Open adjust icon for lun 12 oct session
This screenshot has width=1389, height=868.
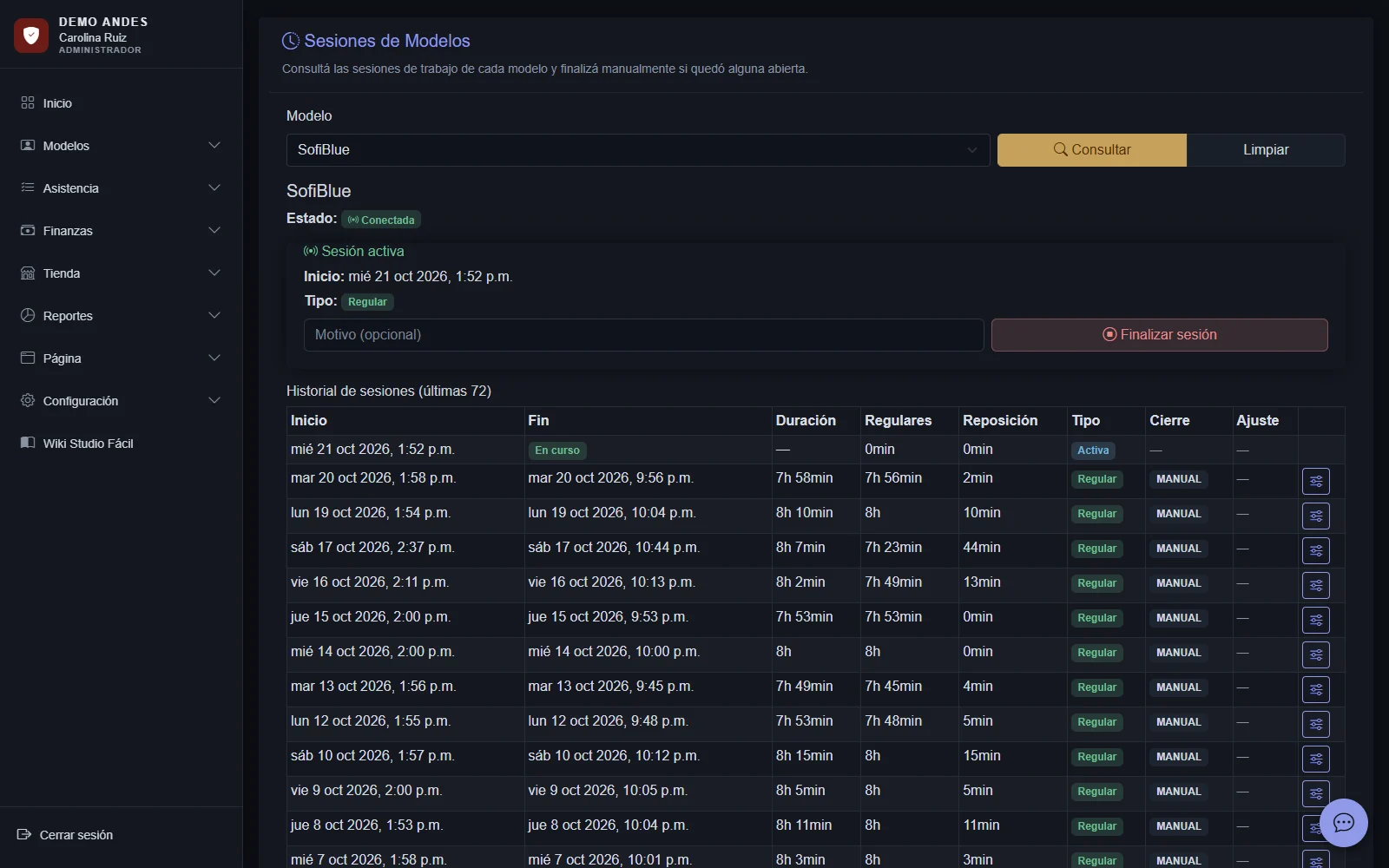pyautogui.click(x=1316, y=724)
